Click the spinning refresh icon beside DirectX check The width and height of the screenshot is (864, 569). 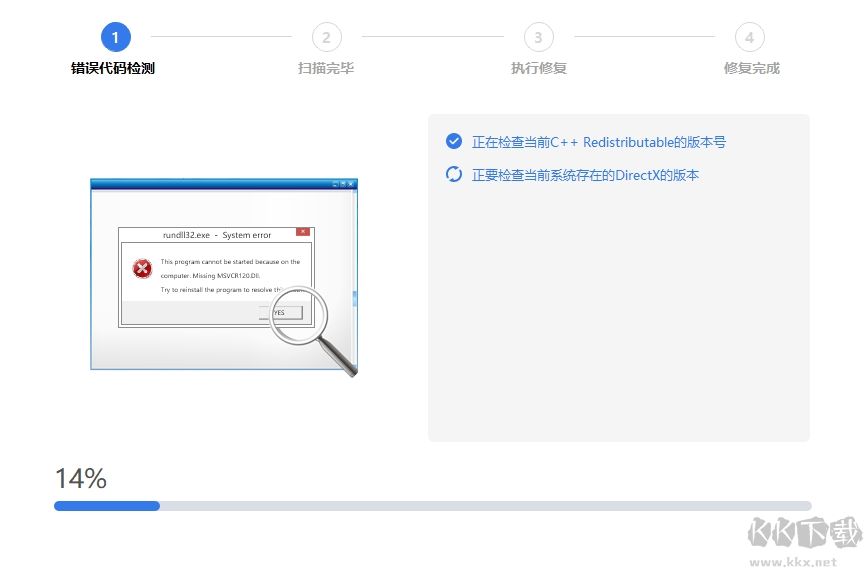[x=453, y=174]
